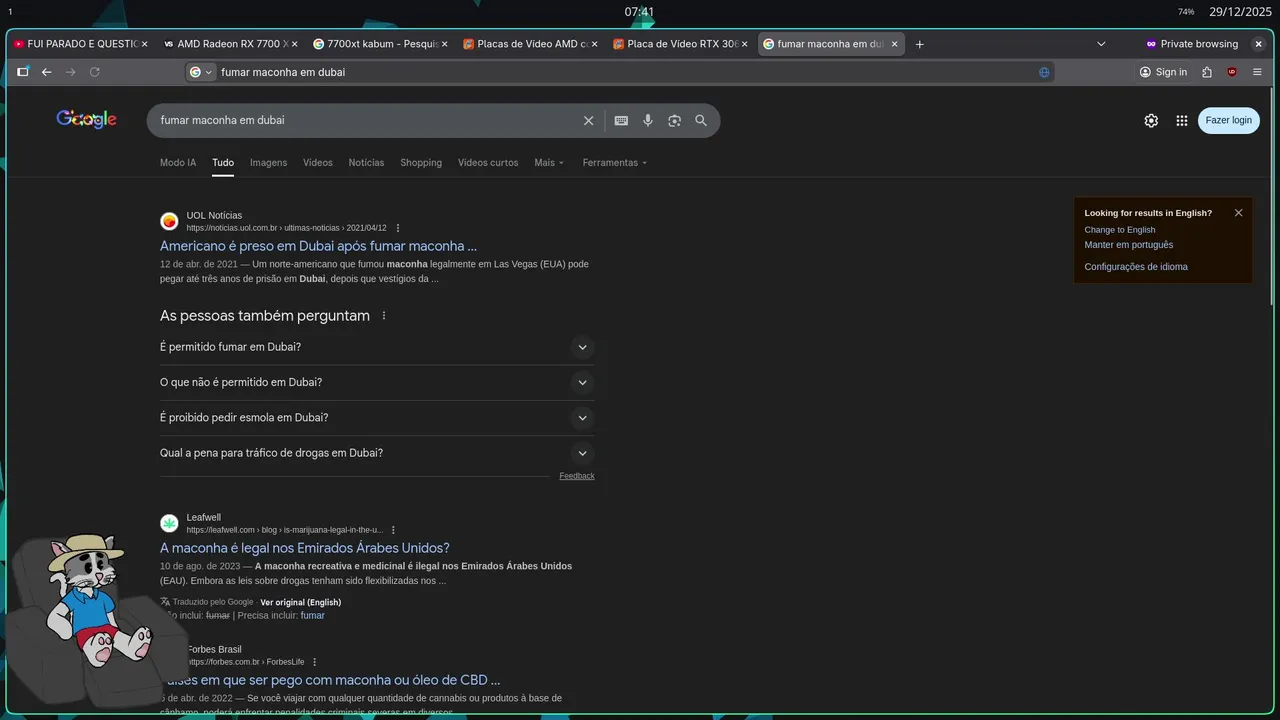The width and height of the screenshot is (1280, 720).
Task: Open the Mais dropdown in search filters
Action: (x=549, y=163)
